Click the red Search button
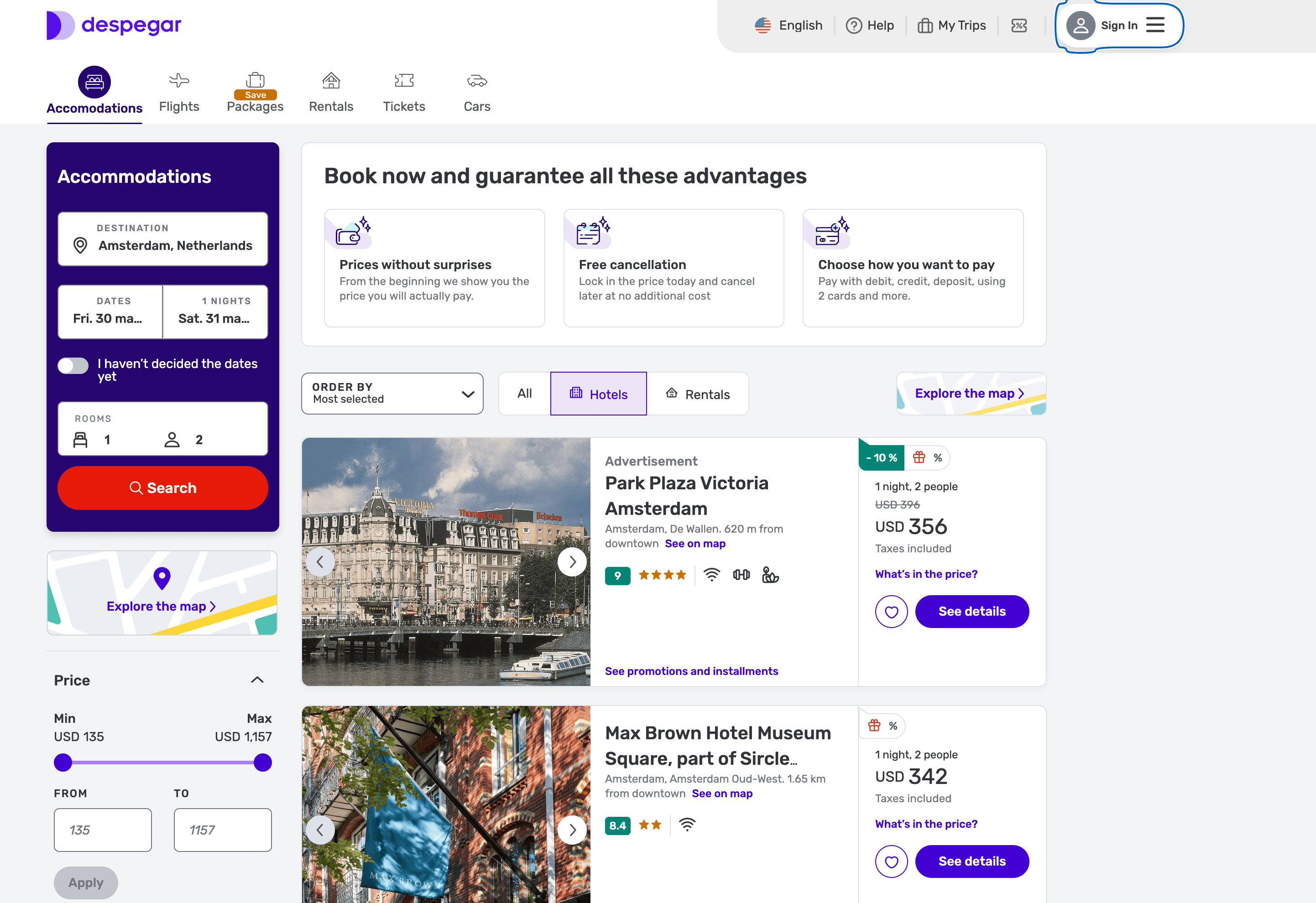 tap(162, 488)
